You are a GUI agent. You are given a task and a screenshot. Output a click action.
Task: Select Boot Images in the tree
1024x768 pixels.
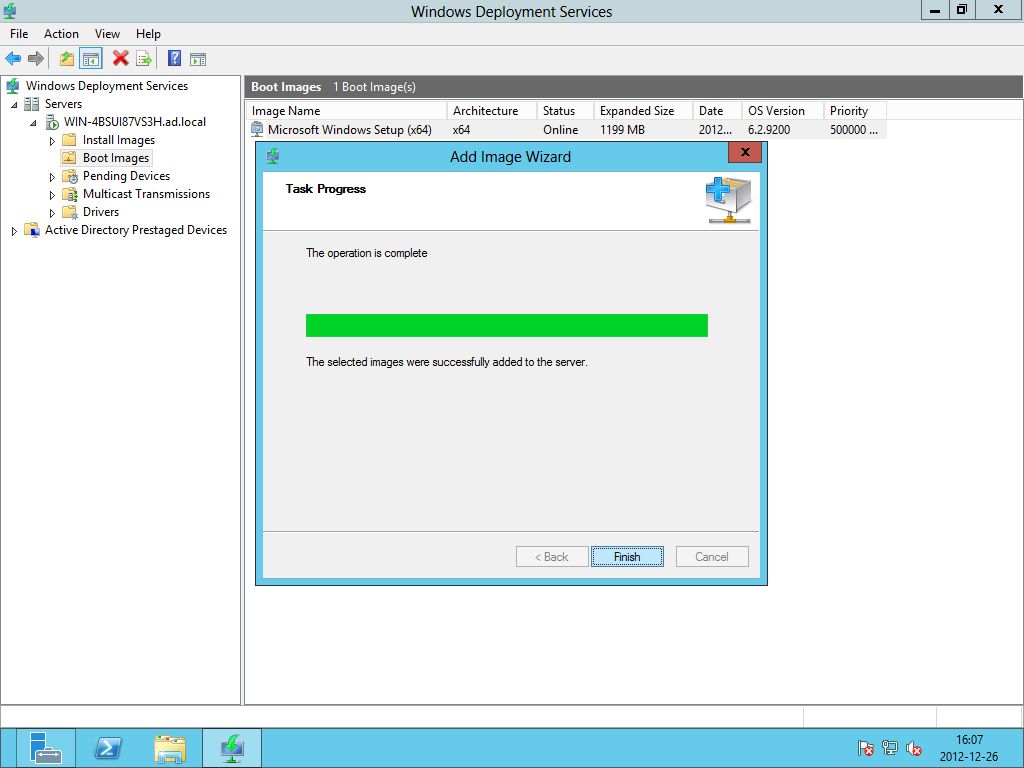pos(116,158)
